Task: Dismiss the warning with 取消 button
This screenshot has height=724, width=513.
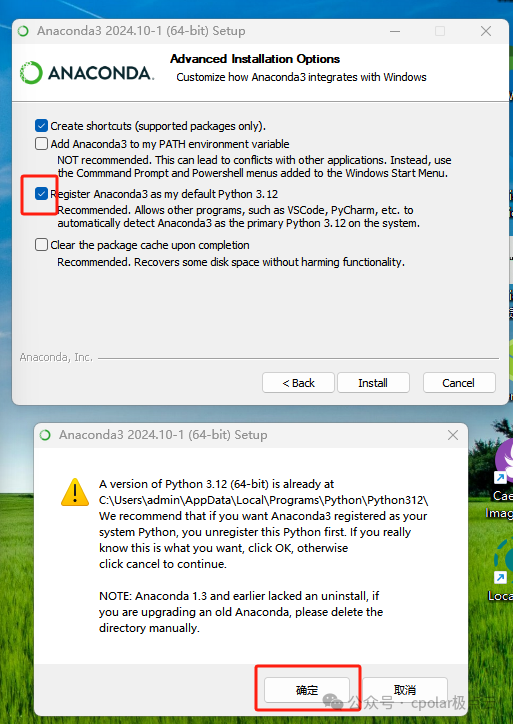Action: (405, 690)
